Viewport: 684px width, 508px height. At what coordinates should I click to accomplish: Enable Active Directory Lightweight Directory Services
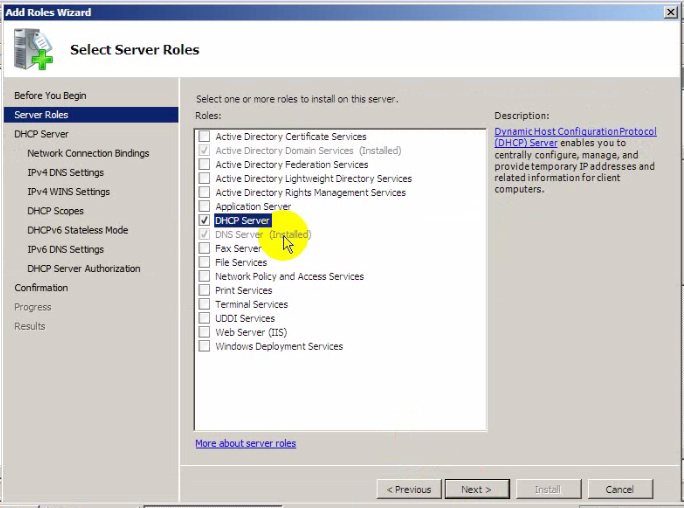(204, 178)
